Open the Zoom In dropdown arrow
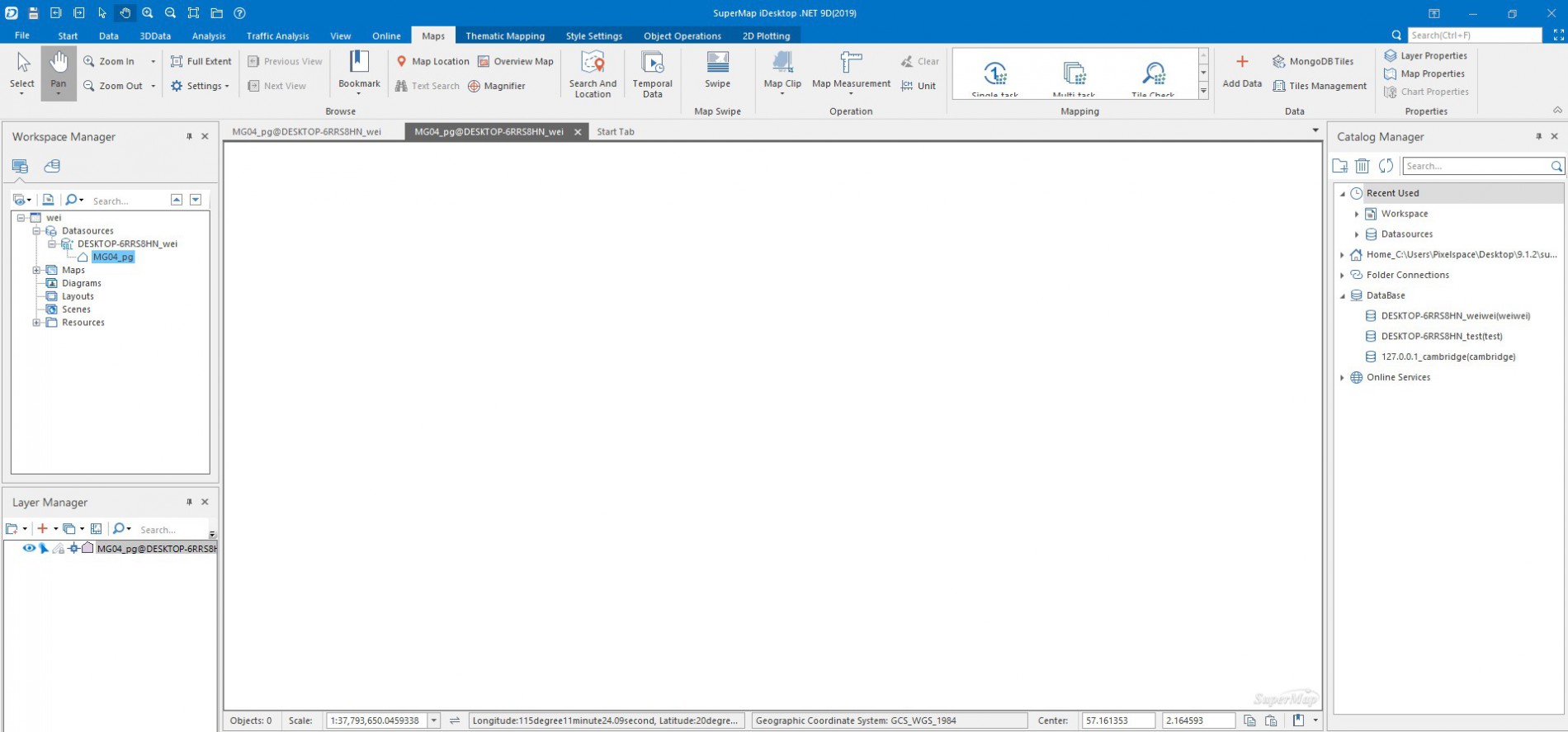Viewport: 1568px width, 732px height. (153, 61)
